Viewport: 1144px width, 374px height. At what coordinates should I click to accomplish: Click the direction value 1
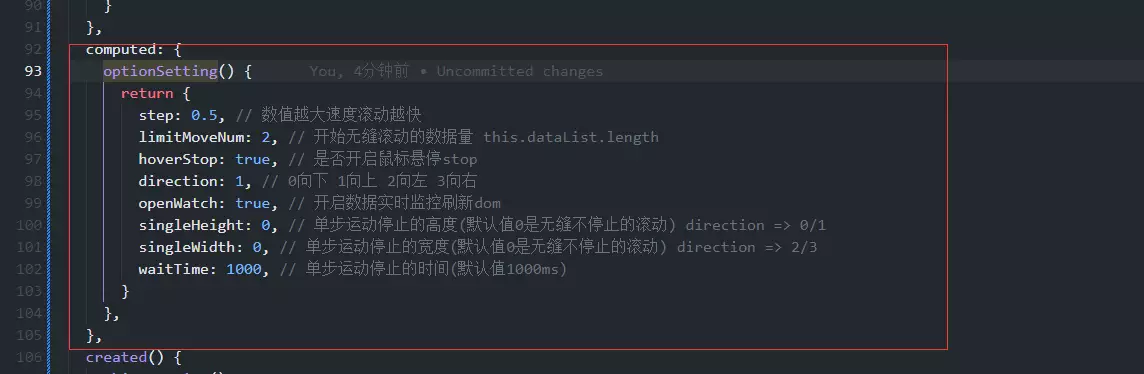tap(239, 181)
